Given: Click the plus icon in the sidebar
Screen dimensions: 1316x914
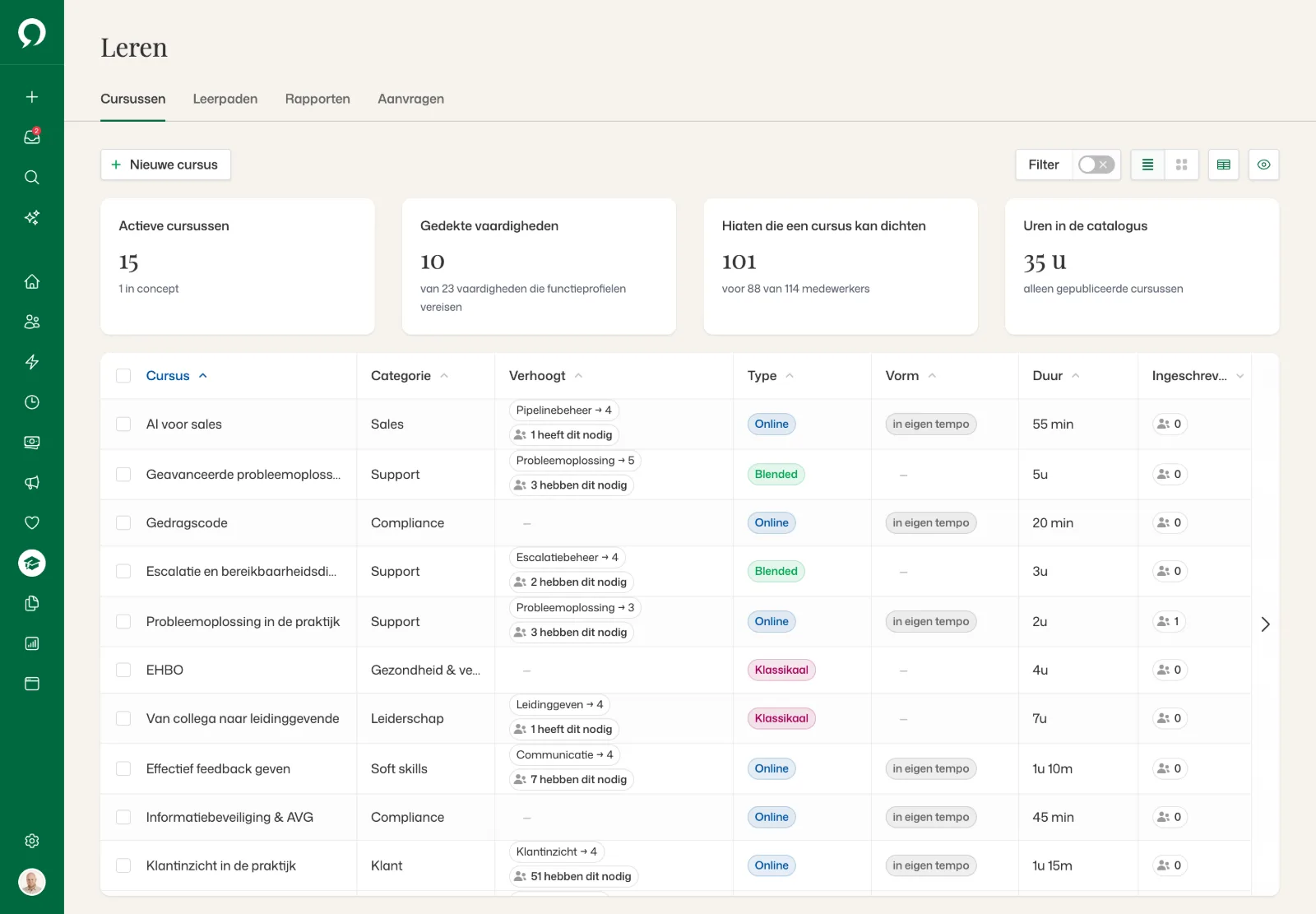Looking at the screenshot, I should click(x=32, y=97).
